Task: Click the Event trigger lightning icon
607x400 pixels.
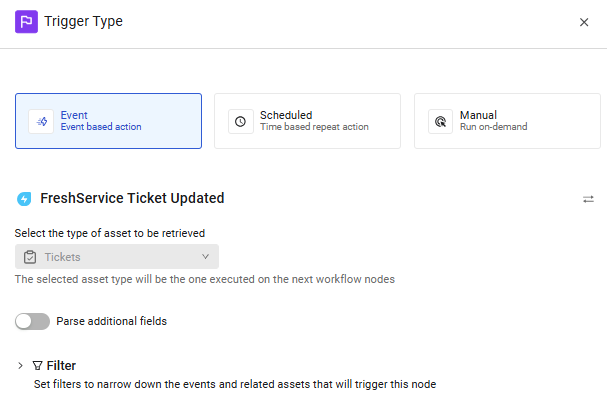Action: 41,121
